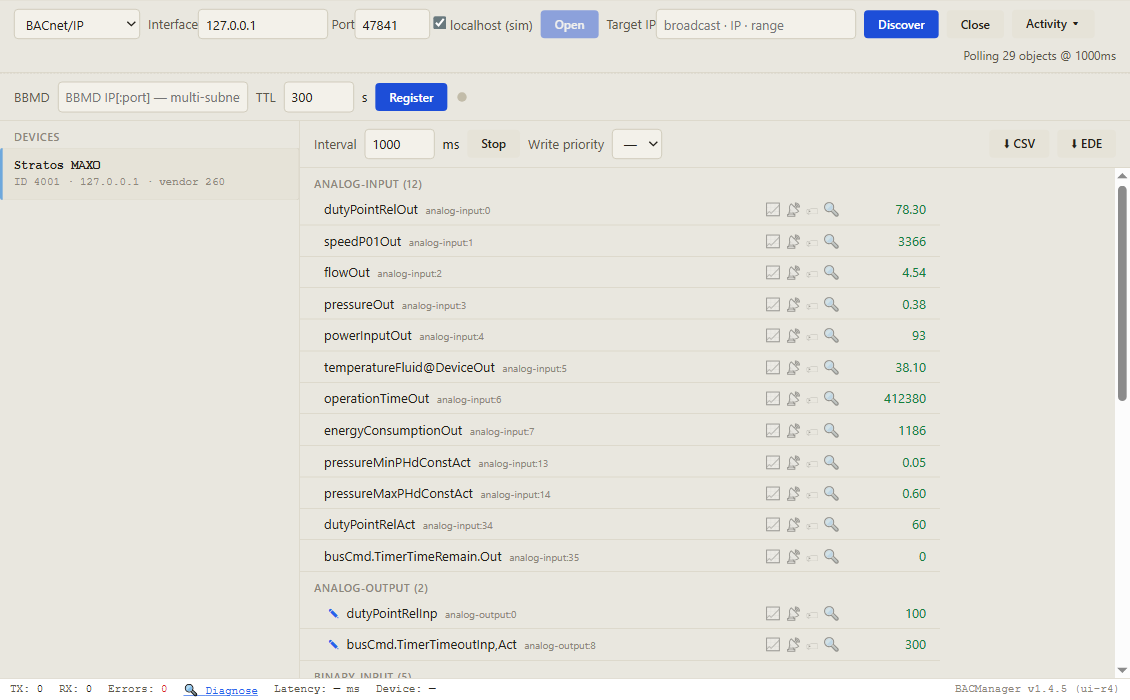Focus the TTL field
The height and width of the screenshot is (700, 1130).
[319, 97]
